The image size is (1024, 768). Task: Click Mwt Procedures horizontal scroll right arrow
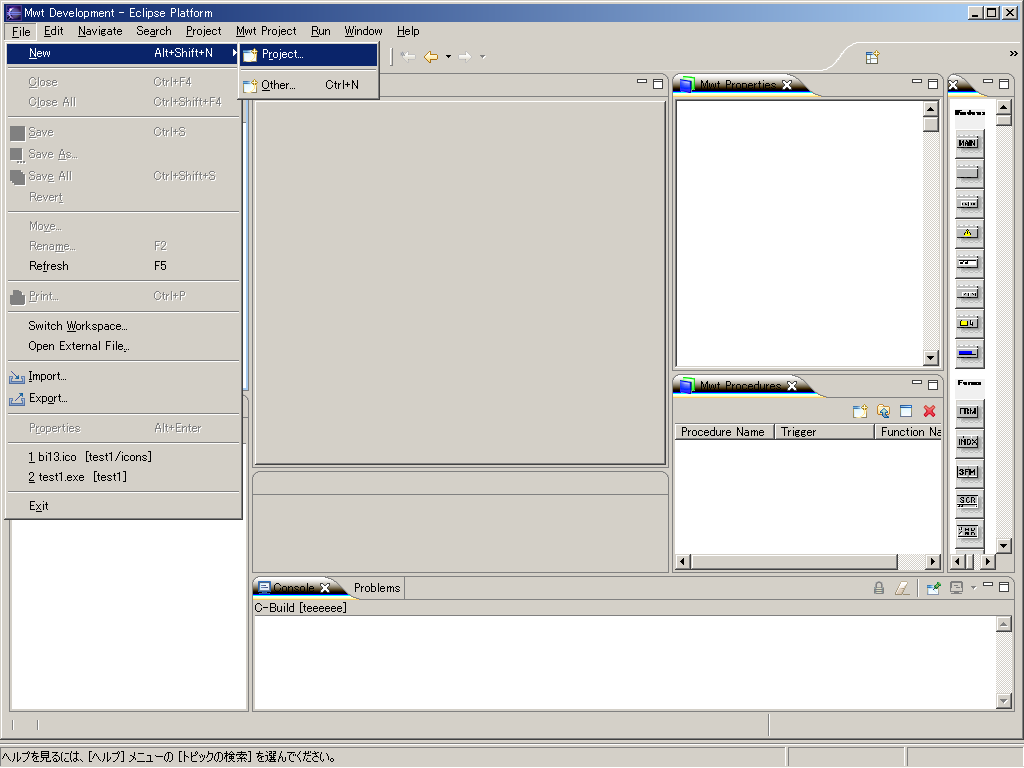coord(933,562)
